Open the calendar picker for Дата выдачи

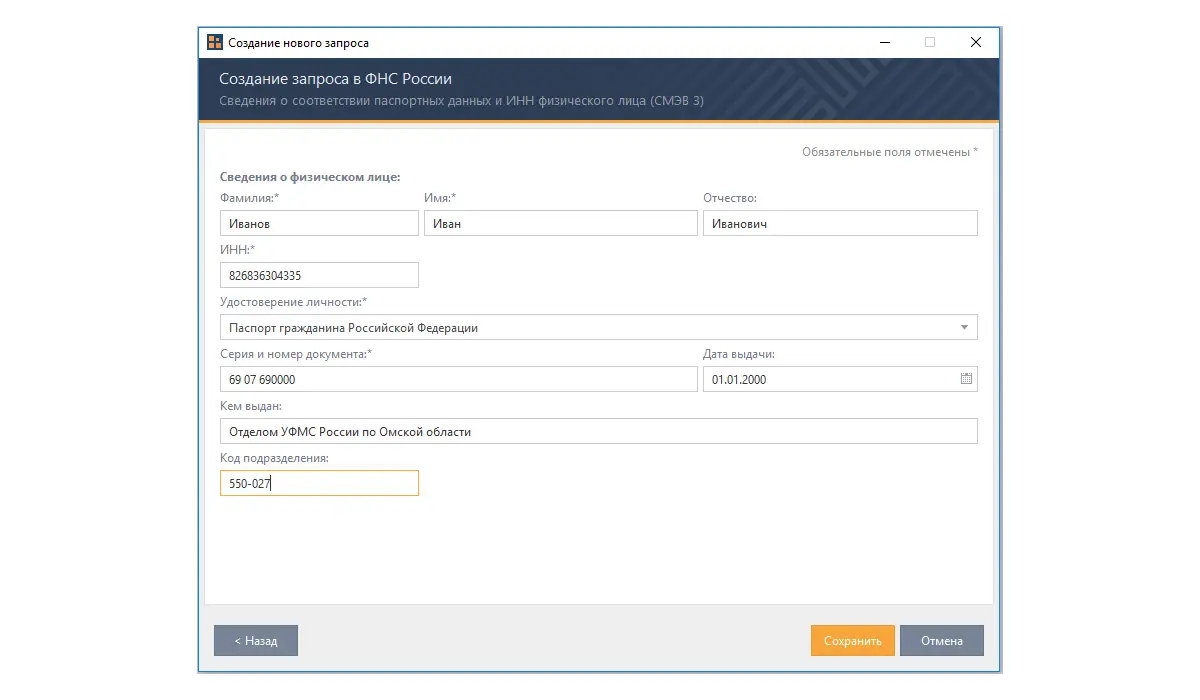coord(966,379)
